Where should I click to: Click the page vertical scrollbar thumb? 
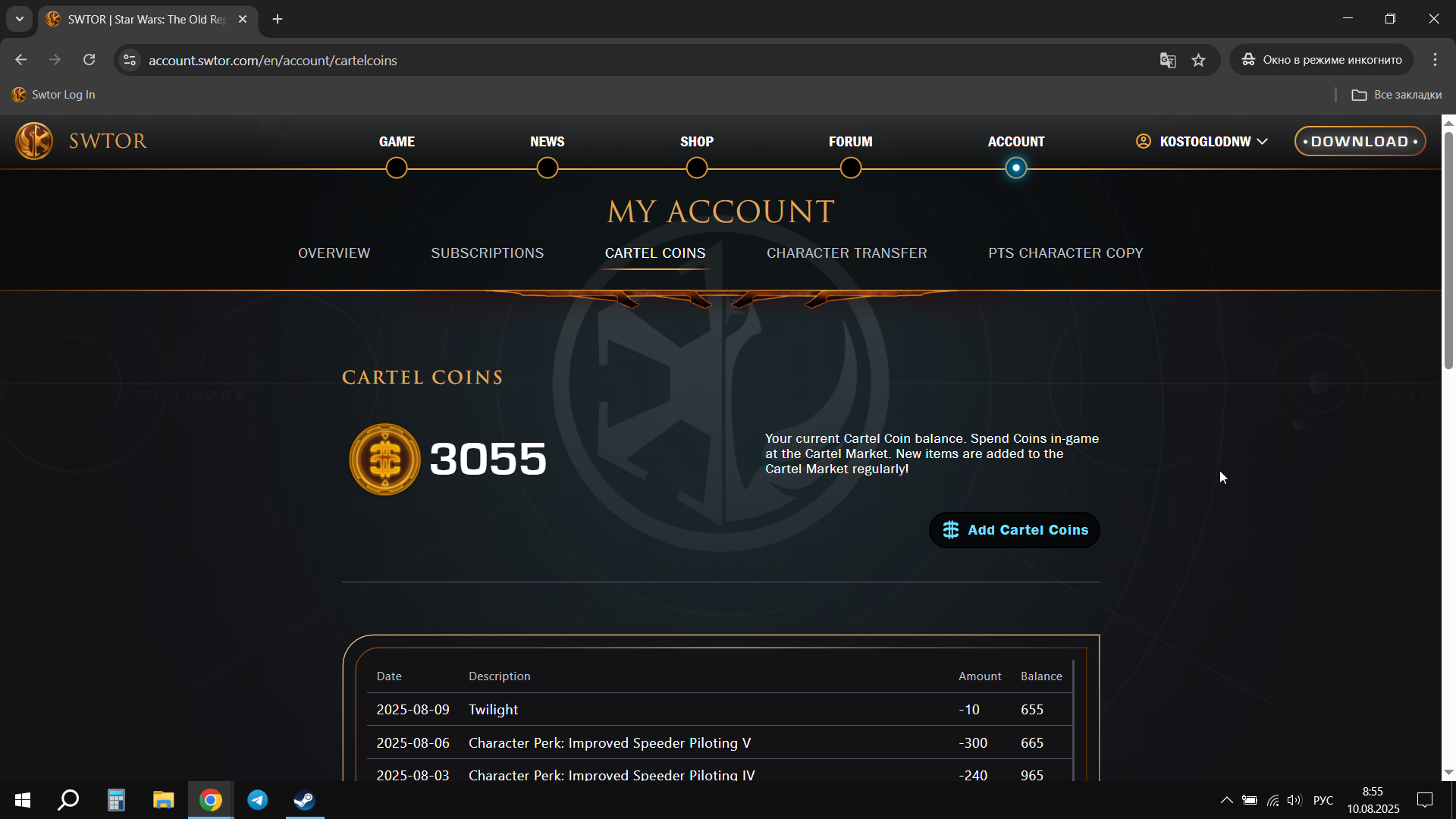(x=1448, y=250)
